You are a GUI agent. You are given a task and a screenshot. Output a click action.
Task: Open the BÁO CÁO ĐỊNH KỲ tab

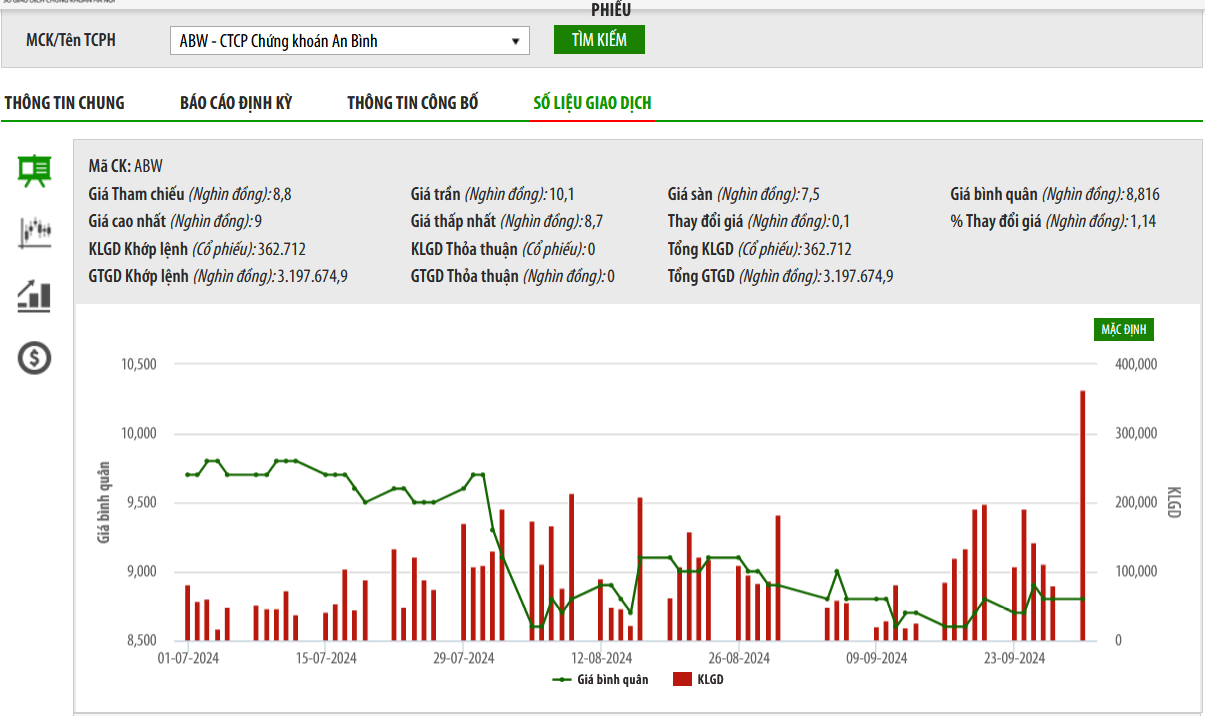click(236, 103)
